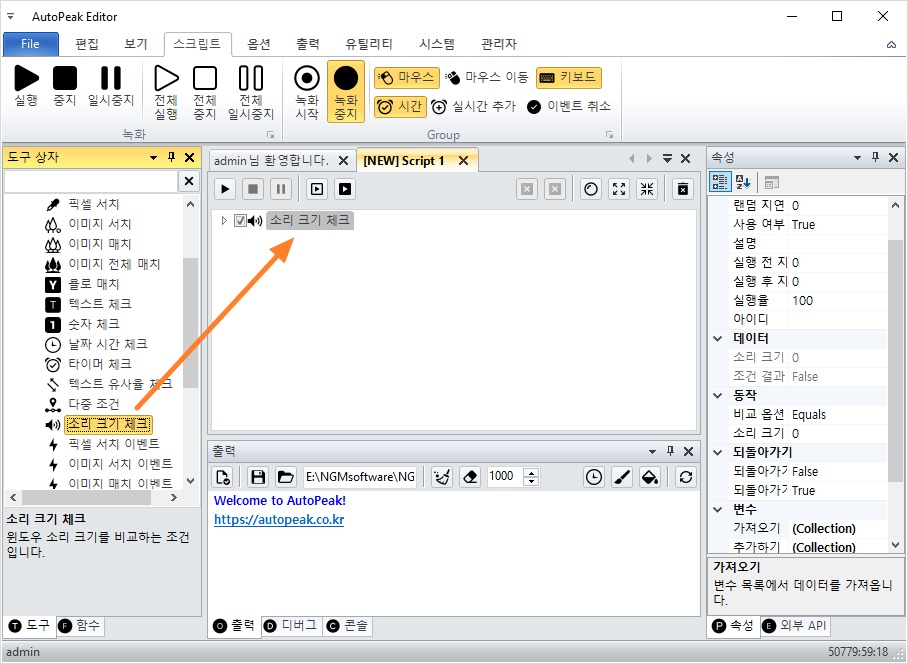This screenshot has width=908, height=664.
Task: Open the File menu
Action: [31, 44]
